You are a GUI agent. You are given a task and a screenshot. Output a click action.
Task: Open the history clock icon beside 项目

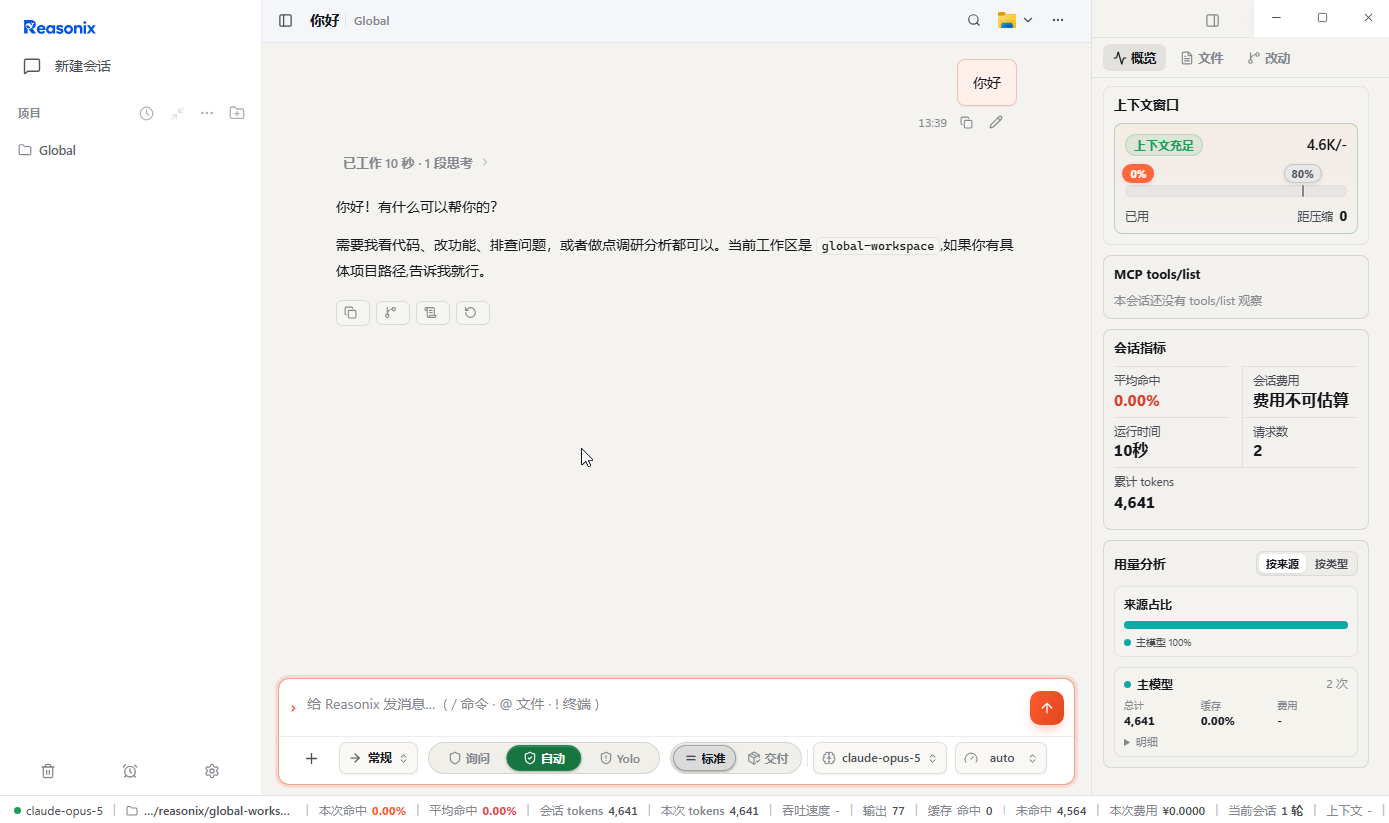click(146, 113)
